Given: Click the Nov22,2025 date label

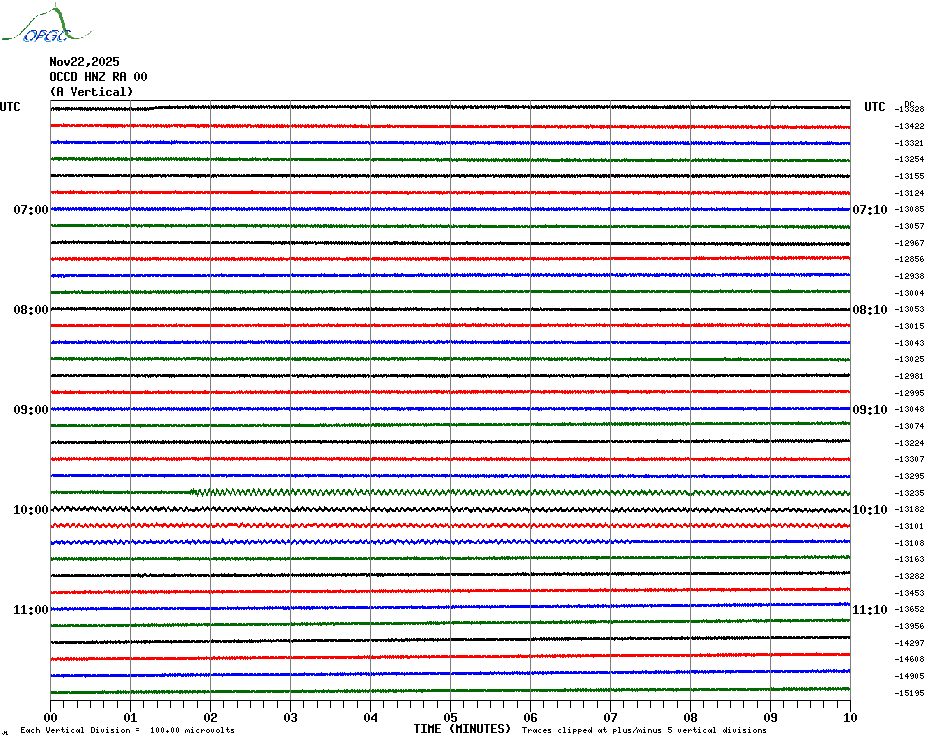Looking at the screenshot, I should (84, 62).
